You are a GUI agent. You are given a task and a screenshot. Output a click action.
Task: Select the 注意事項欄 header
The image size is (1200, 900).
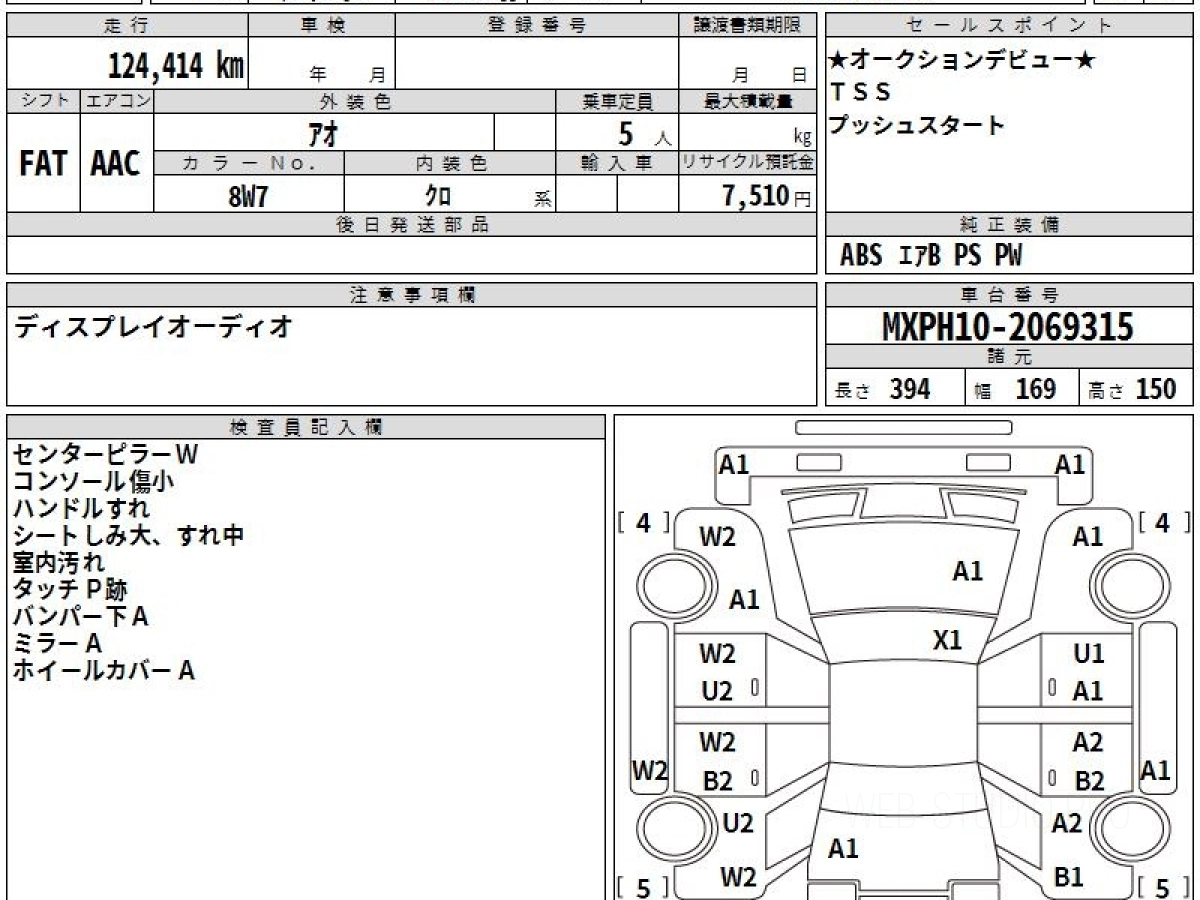[411, 295]
